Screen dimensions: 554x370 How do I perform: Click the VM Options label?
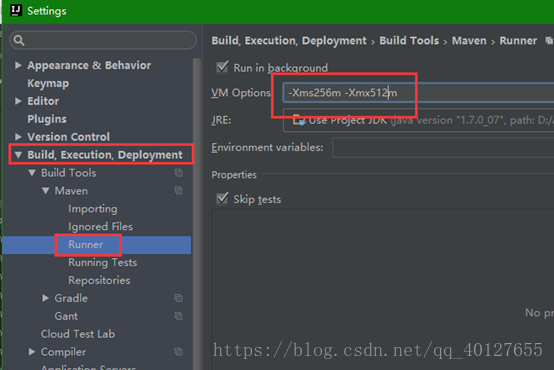pyautogui.click(x=241, y=93)
